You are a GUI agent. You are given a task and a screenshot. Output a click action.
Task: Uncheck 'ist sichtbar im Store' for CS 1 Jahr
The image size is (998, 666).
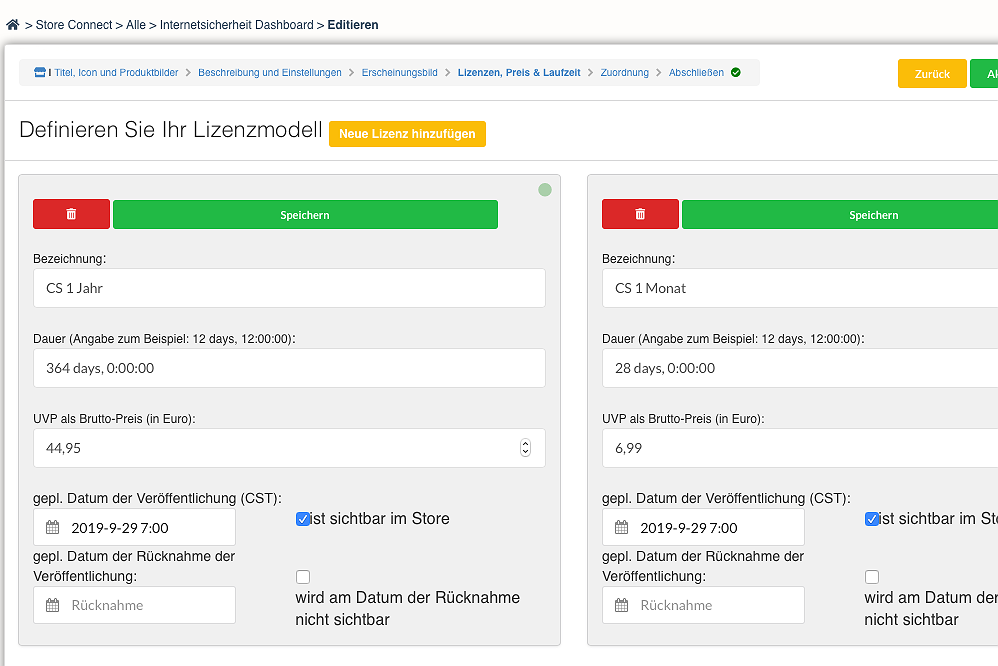tap(303, 519)
